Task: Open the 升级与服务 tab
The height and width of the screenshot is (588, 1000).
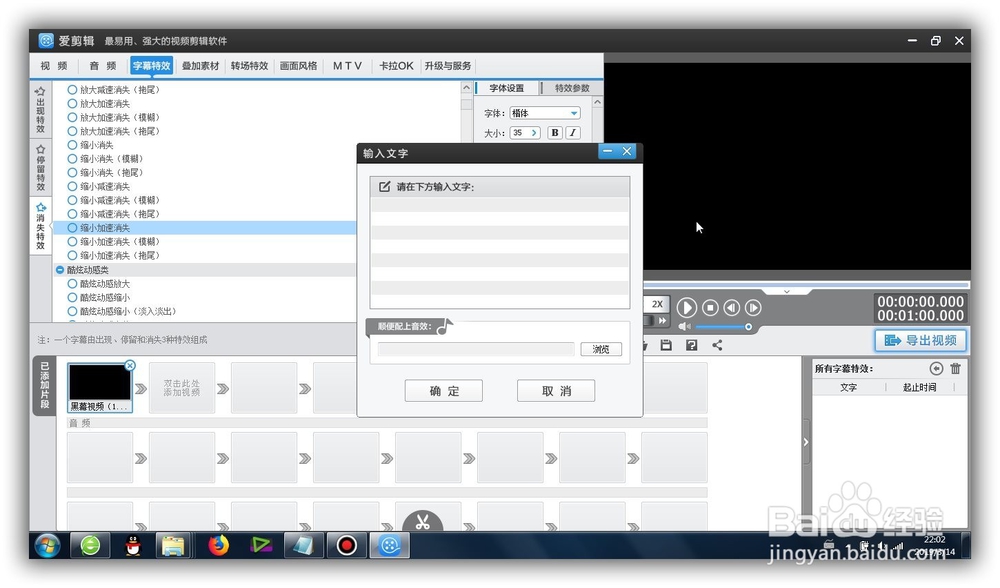Action: 448,66
